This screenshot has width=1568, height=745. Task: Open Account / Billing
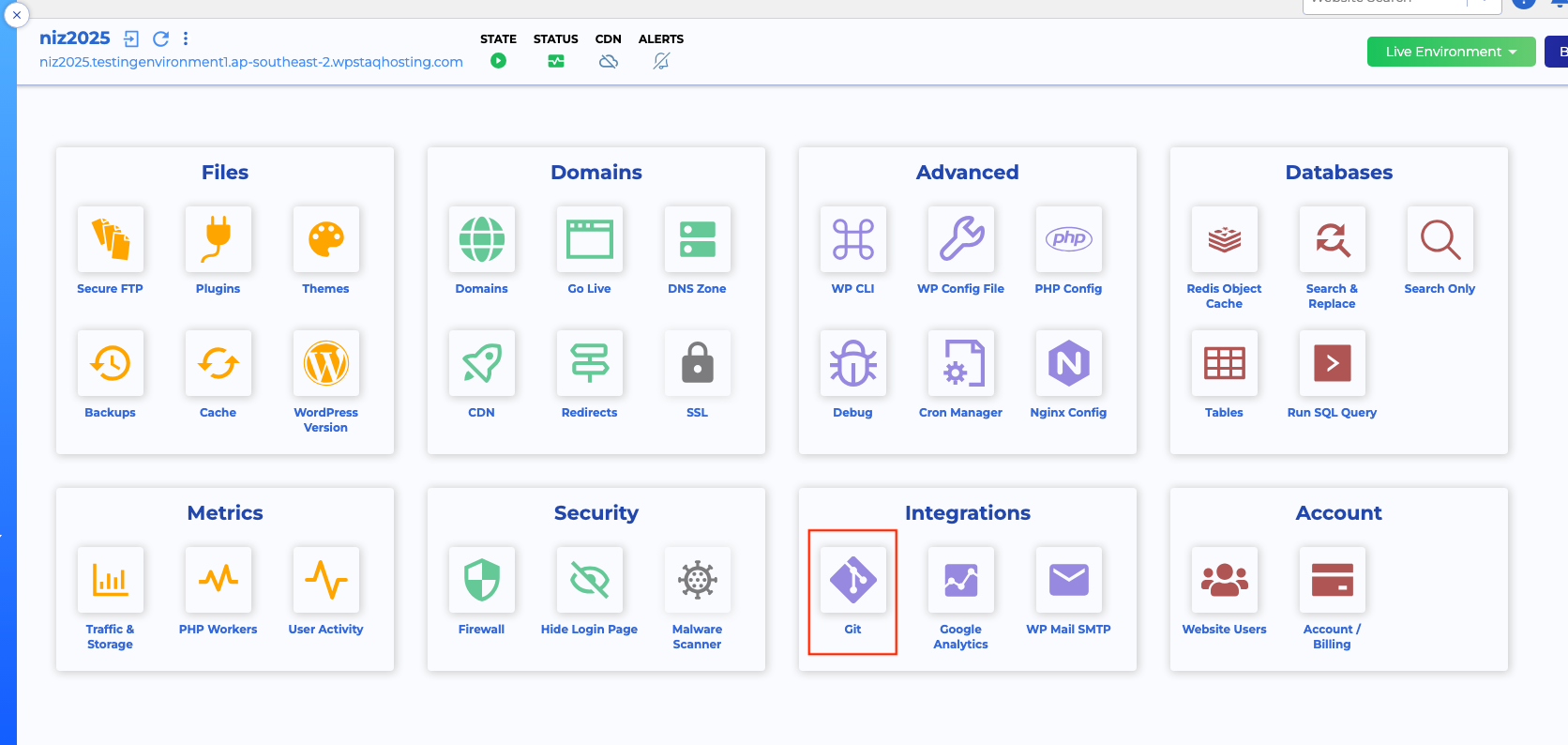pyautogui.click(x=1333, y=580)
